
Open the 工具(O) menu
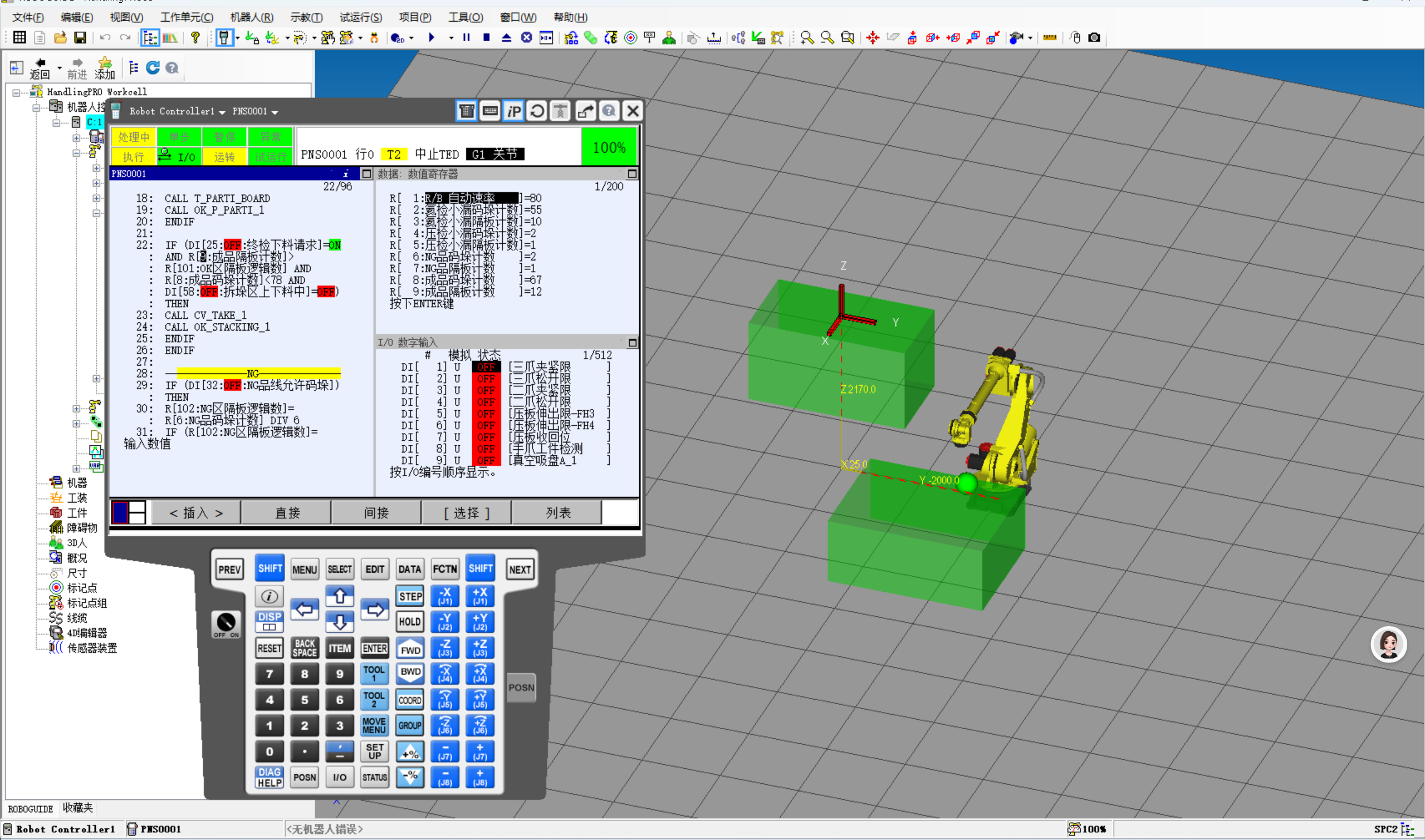pos(466,18)
